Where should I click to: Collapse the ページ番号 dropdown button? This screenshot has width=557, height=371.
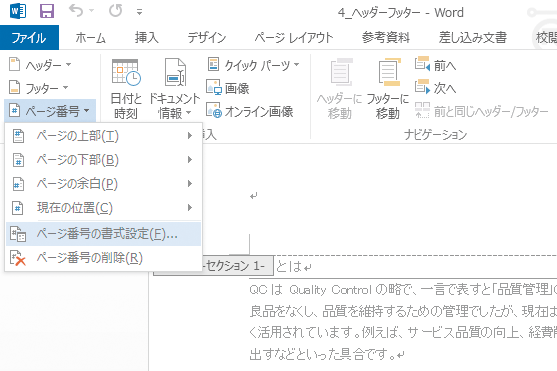50,111
